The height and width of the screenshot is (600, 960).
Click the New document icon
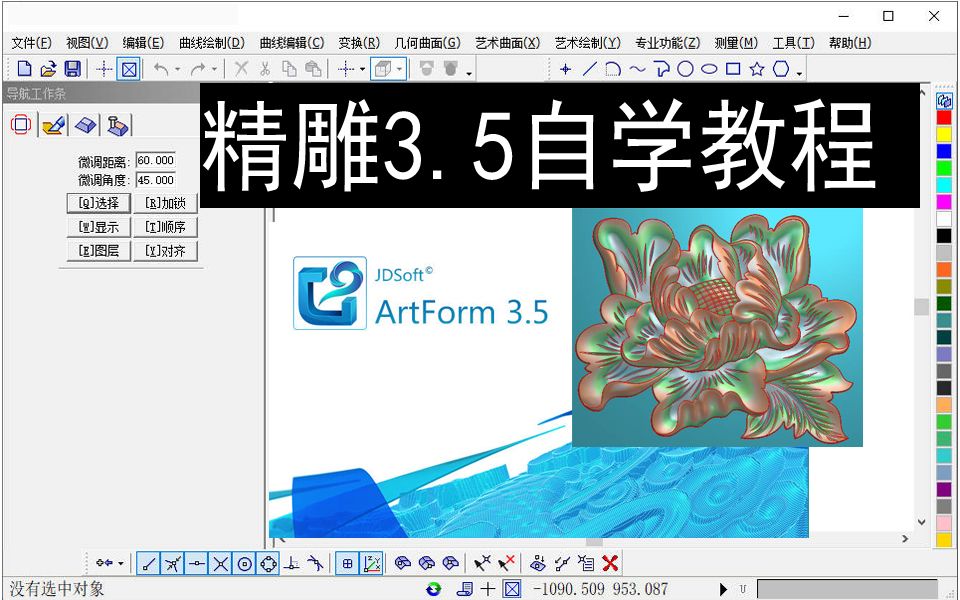coord(23,68)
